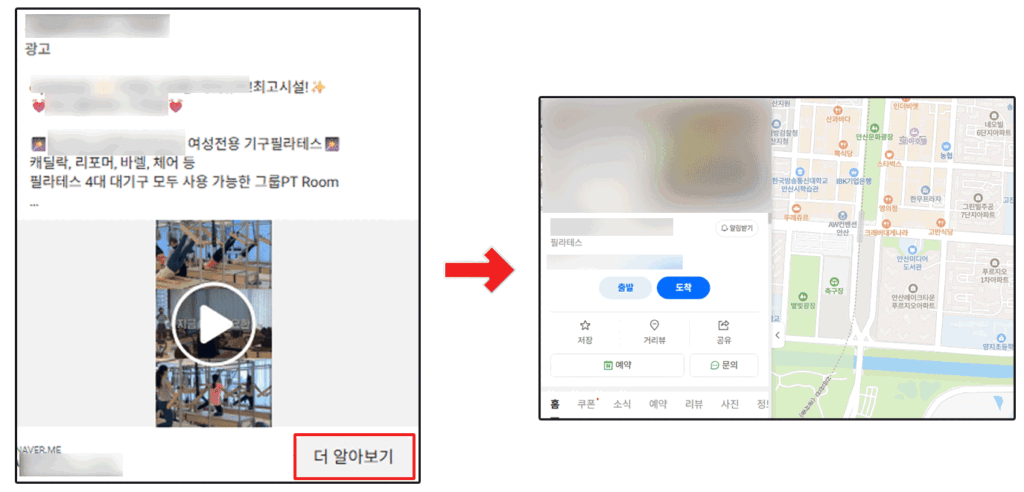The width and height of the screenshot is (1024, 492).
Task: Play the pilates ad video
Action: tap(214, 324)
